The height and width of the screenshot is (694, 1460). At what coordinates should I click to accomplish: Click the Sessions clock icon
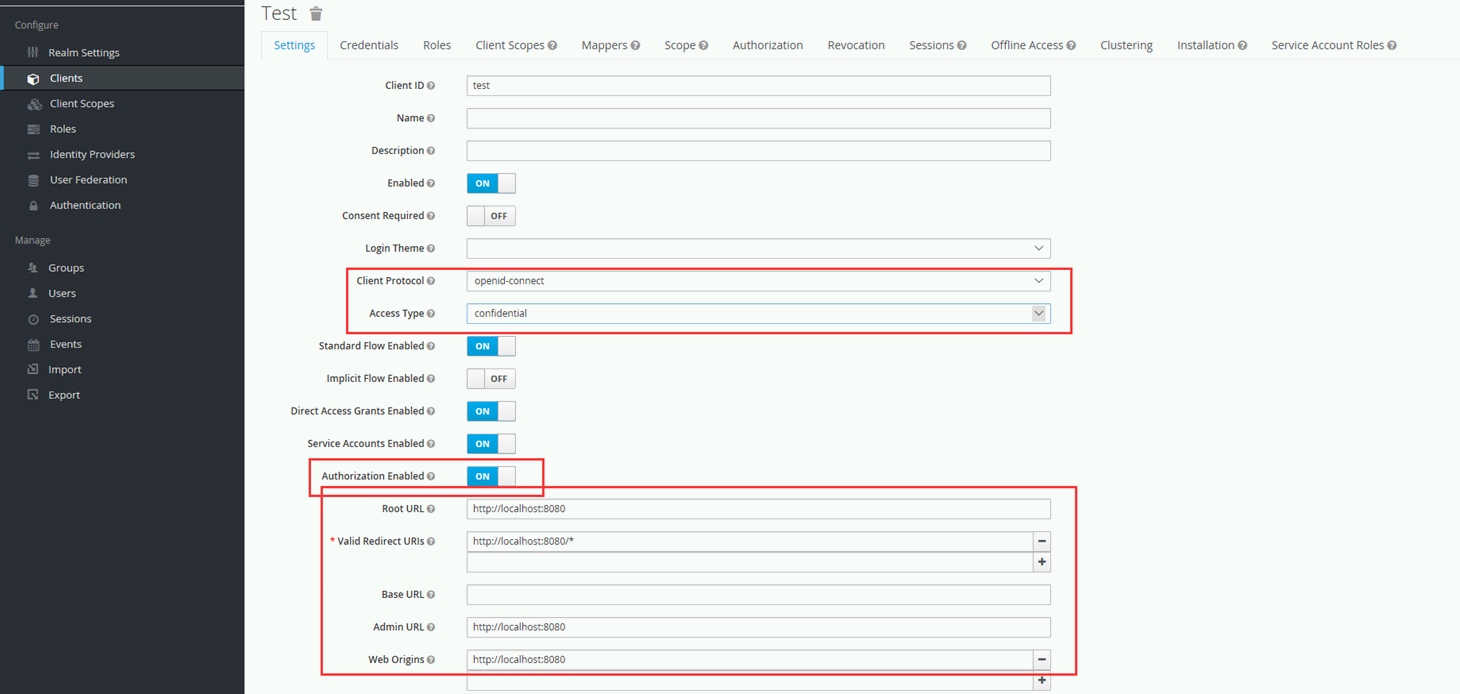33,319
